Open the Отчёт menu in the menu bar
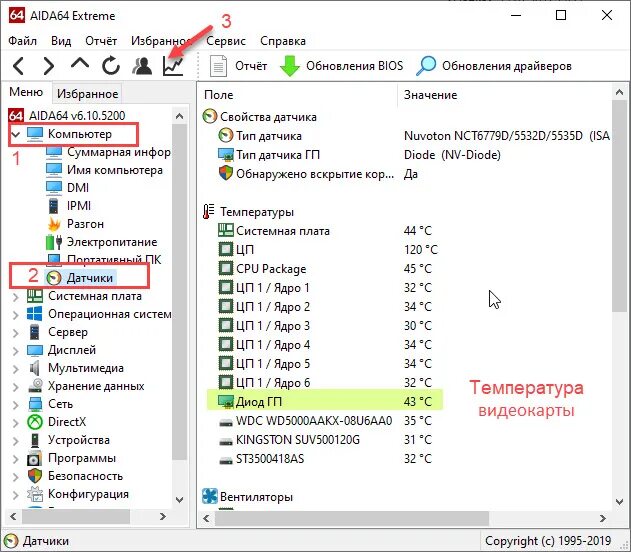 (101, 41)
